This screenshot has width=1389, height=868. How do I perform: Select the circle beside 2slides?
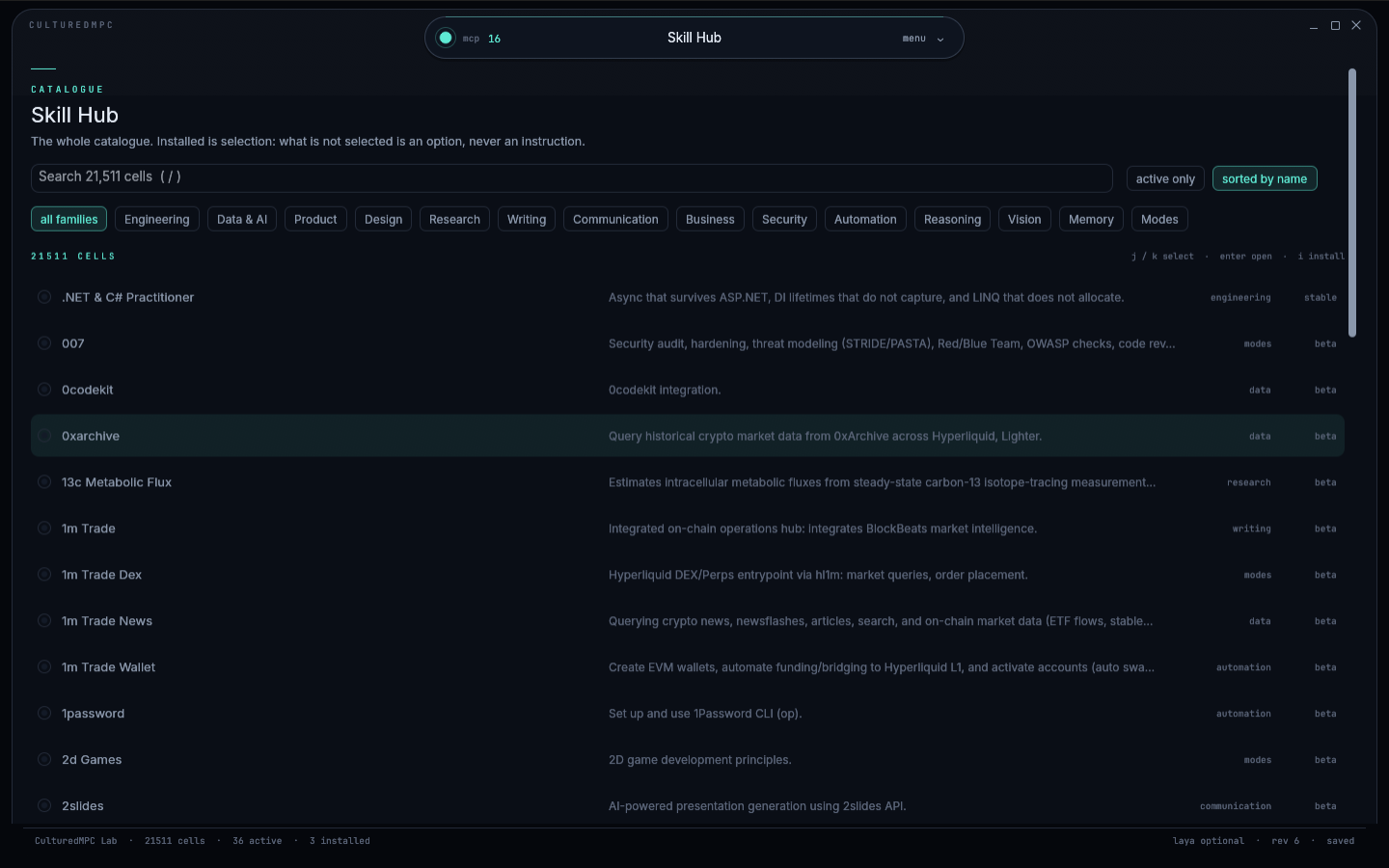pos(44,806)
